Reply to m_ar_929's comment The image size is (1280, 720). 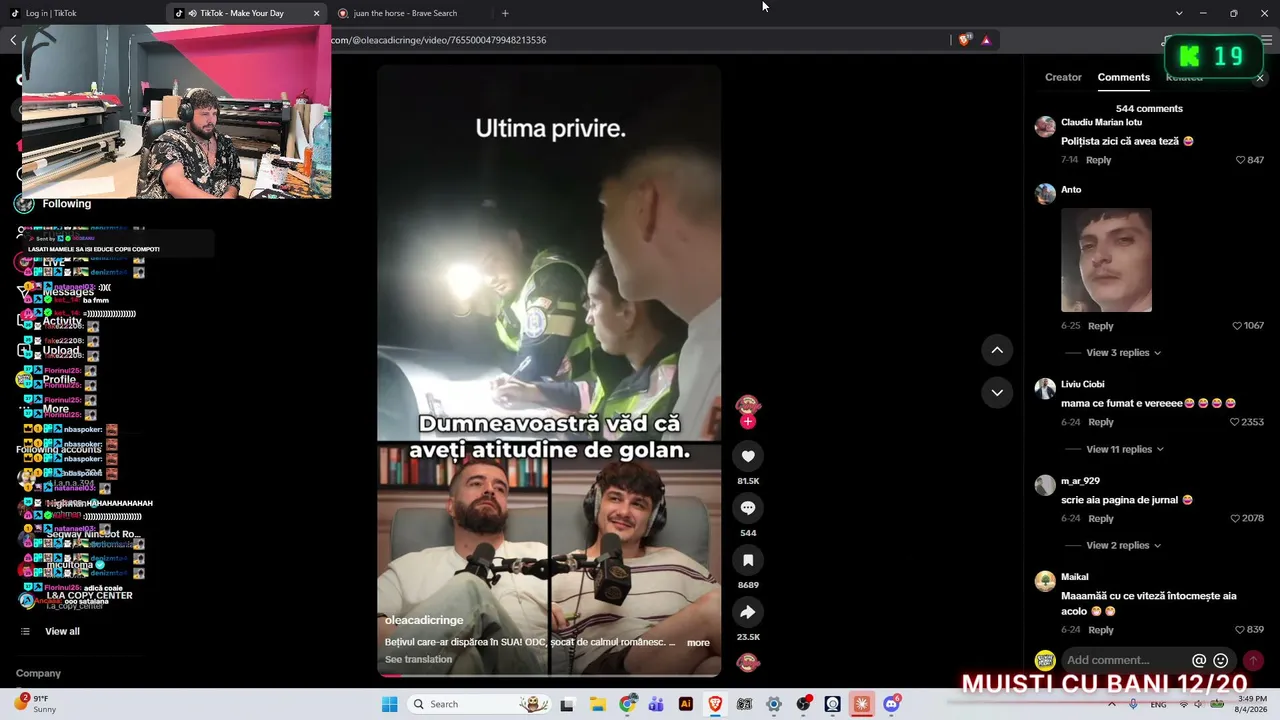(1100, 519)
